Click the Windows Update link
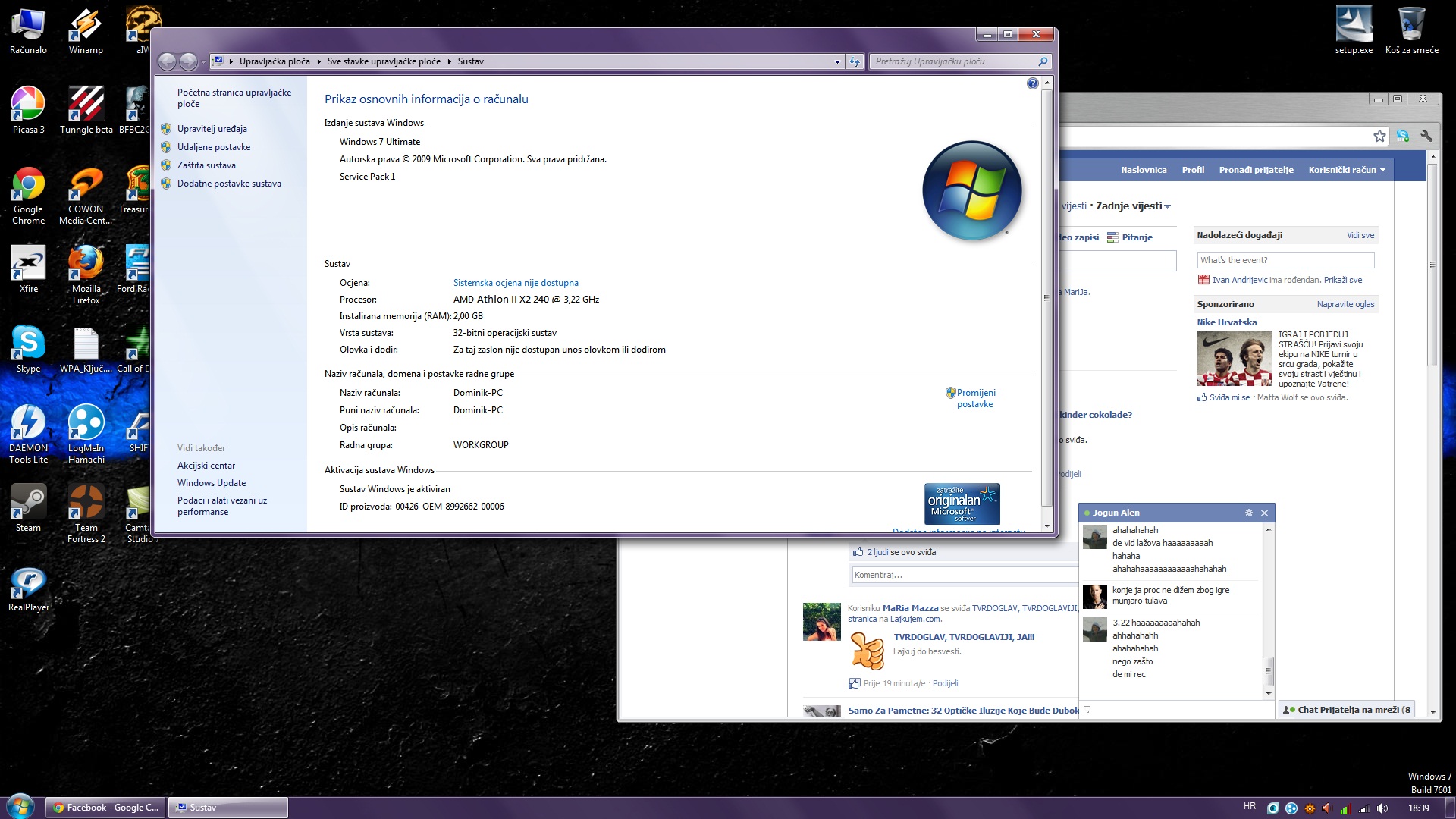The image size is (1456, 819). point(211,483)
